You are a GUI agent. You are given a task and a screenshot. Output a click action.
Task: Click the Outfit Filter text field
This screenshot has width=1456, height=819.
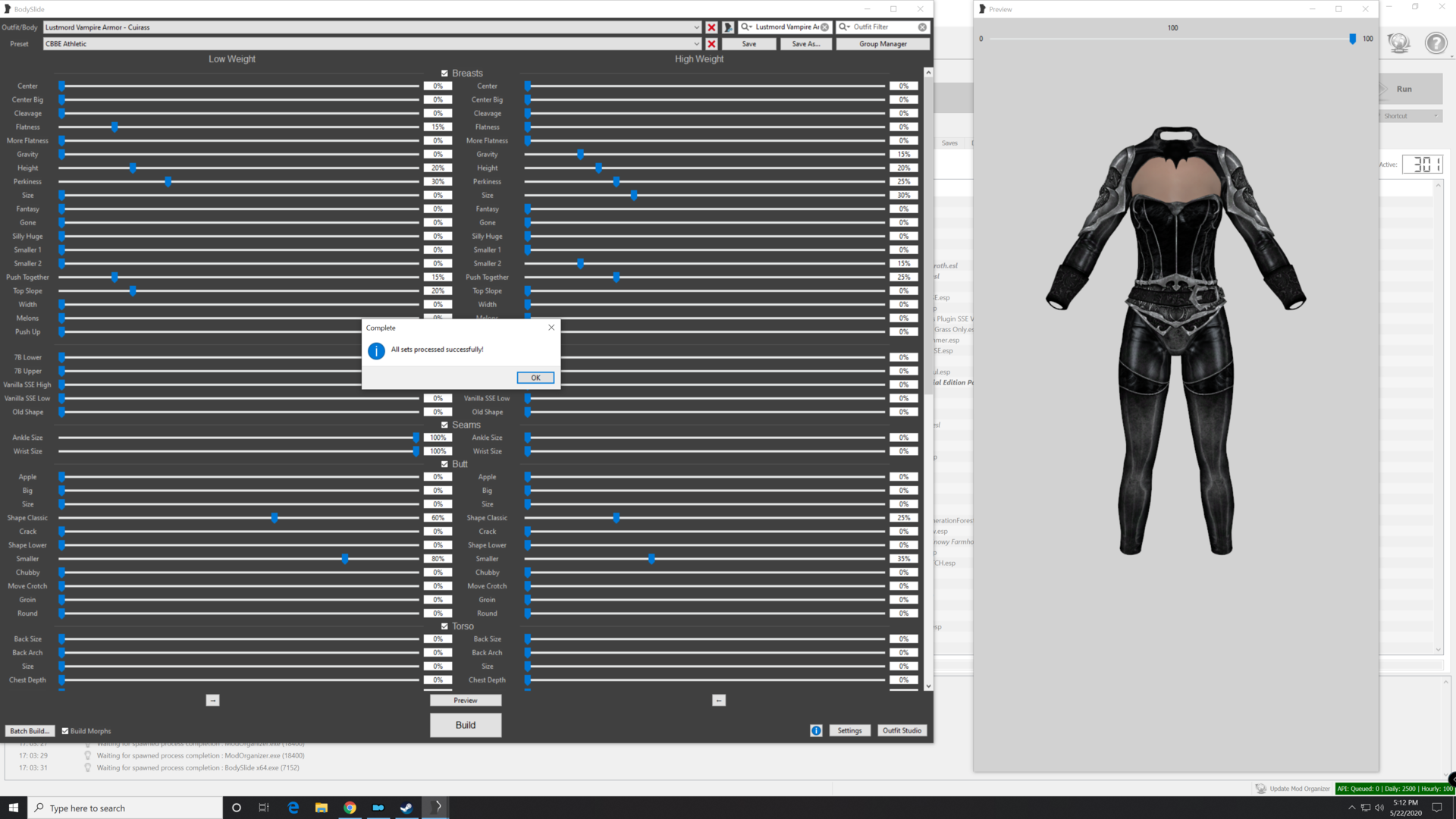pos(883,27)
